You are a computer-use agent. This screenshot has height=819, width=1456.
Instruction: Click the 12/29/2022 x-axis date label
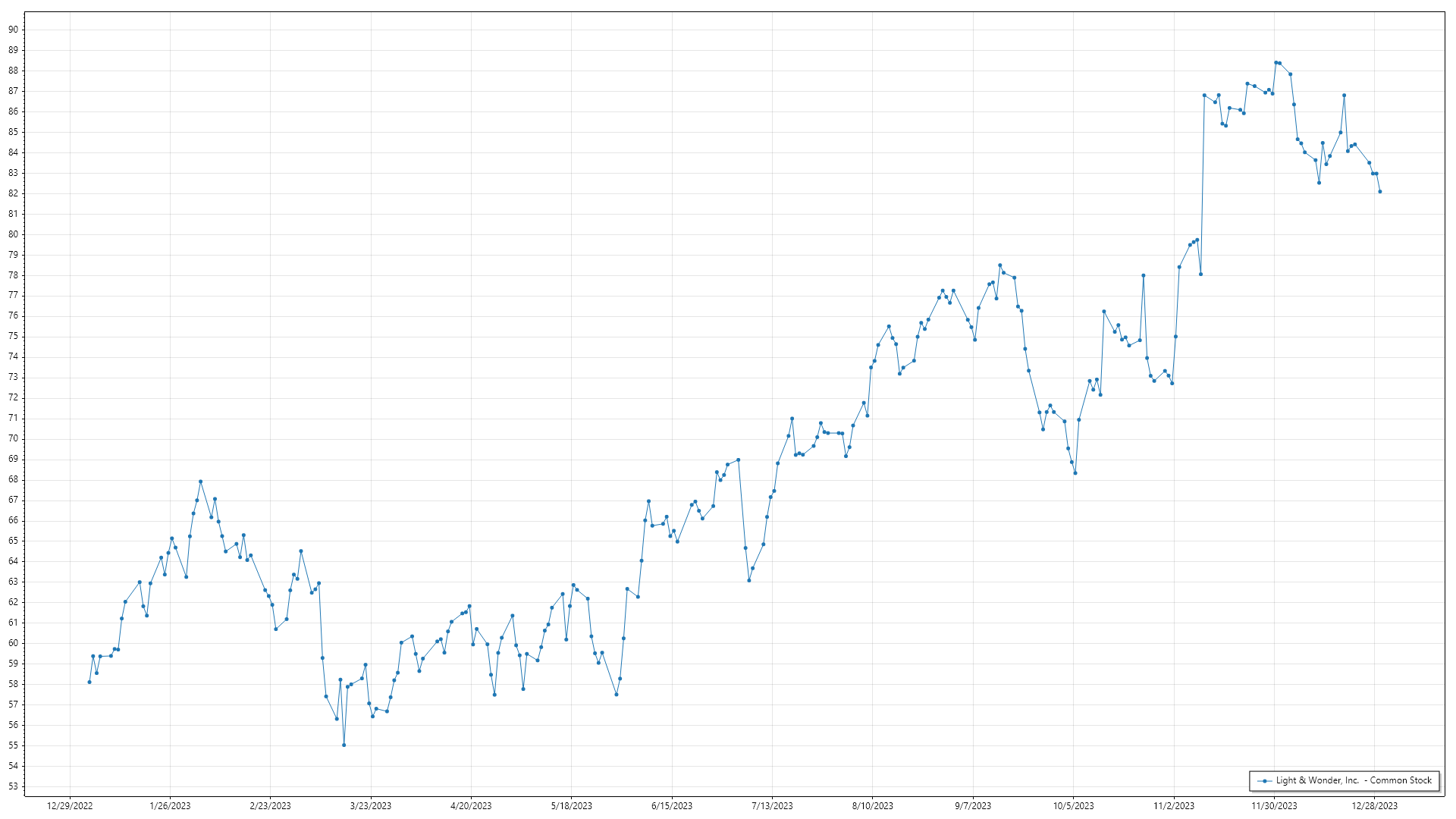pyautogui.click(x=70, y=806)
